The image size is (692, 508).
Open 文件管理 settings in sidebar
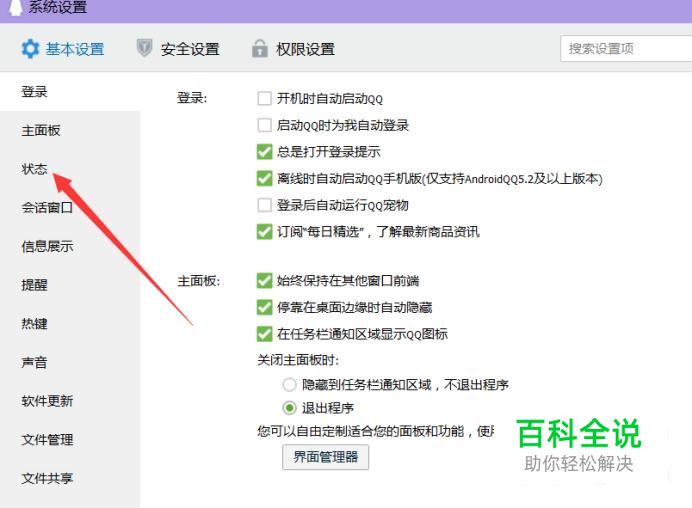[47, 440]
